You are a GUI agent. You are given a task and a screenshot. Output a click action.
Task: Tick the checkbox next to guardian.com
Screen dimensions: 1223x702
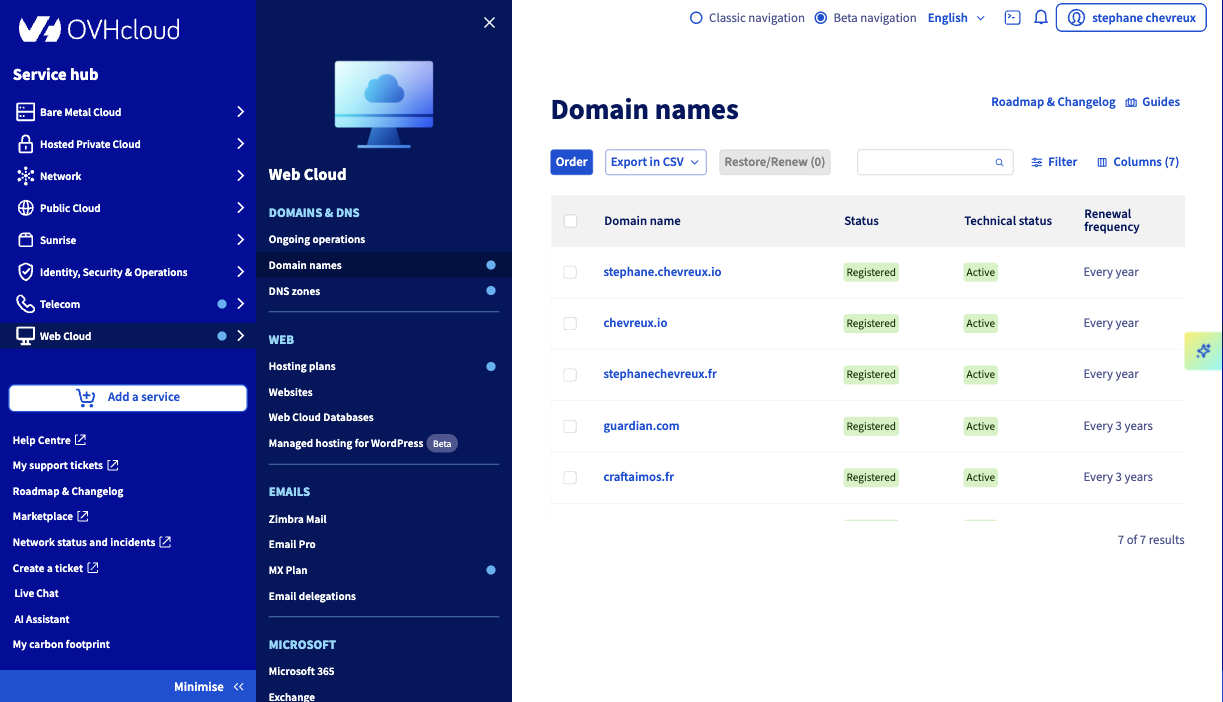[570, 426]
